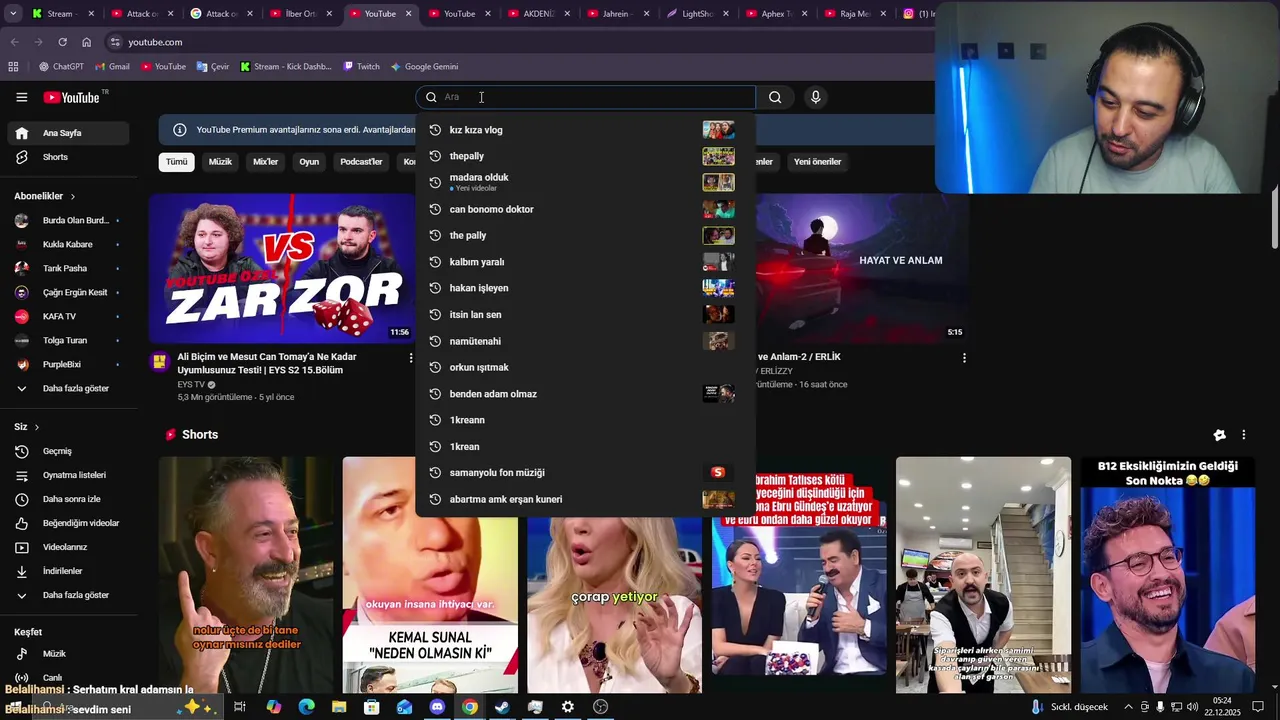Open the Twitch bookmark
This screenshot has height=720, width=1280.
[361, 67]
